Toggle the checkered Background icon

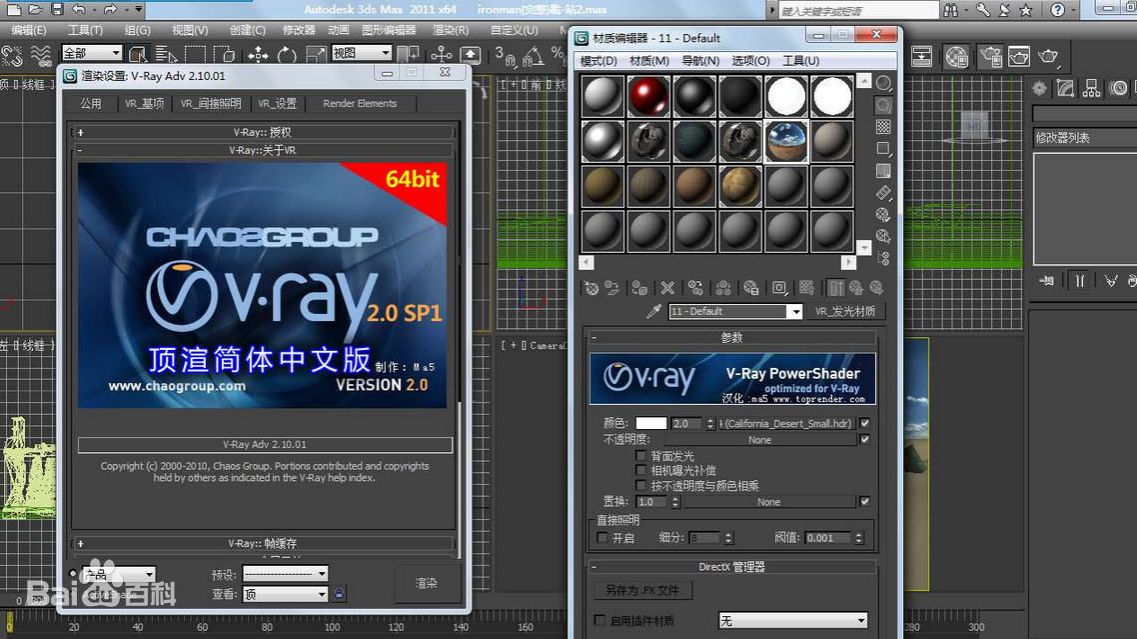point(883,127)
